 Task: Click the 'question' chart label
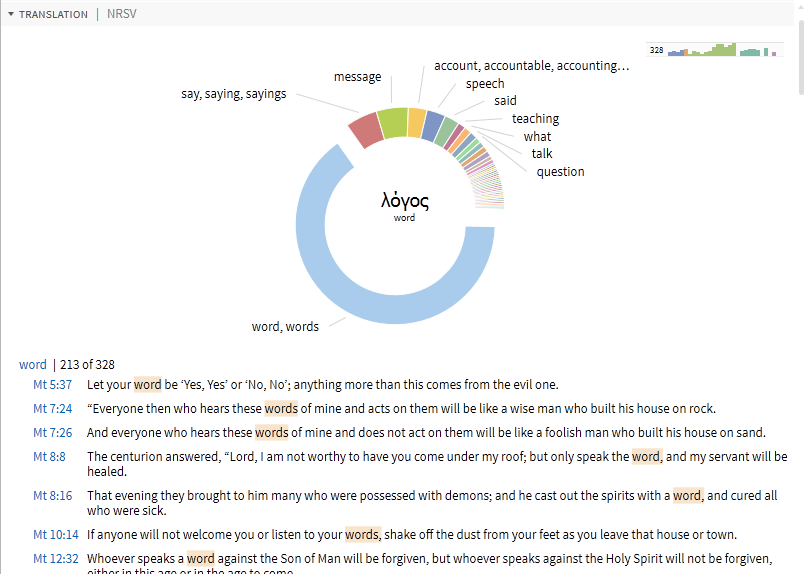560,172
